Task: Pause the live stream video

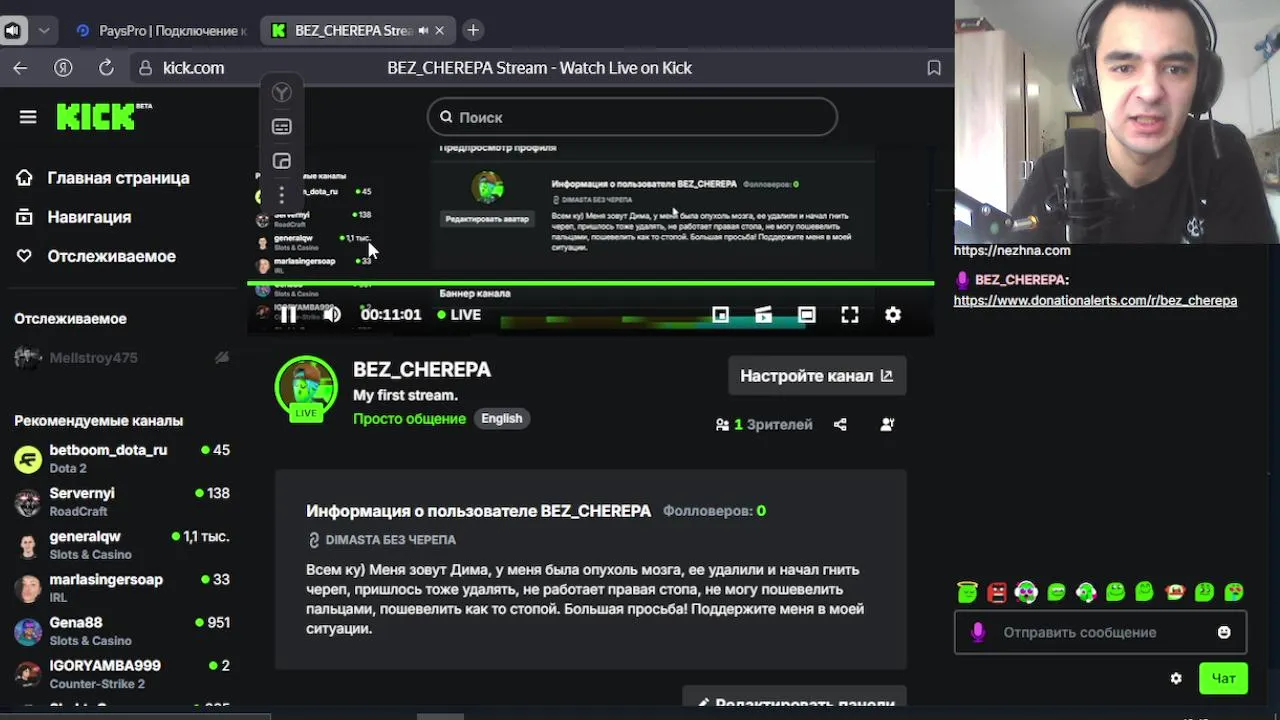Action: tap(288, 314)
